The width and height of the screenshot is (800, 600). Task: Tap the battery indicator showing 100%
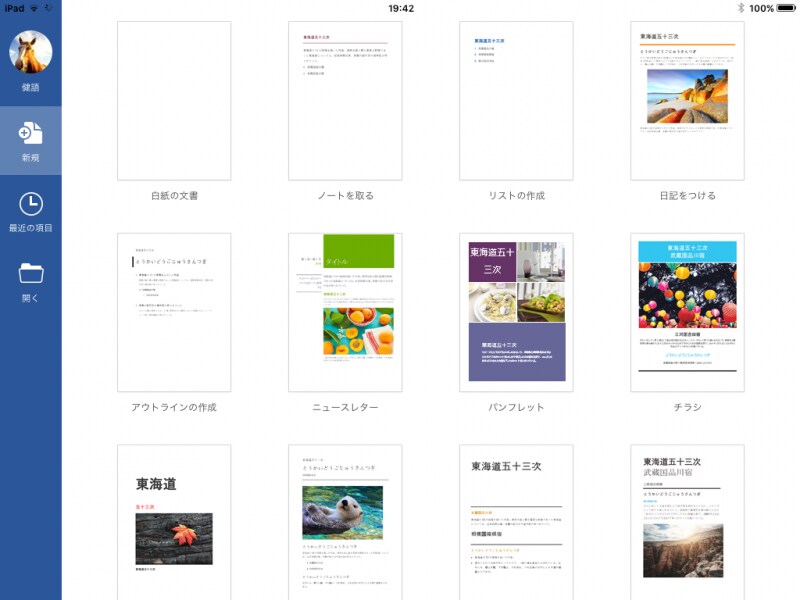770,8
